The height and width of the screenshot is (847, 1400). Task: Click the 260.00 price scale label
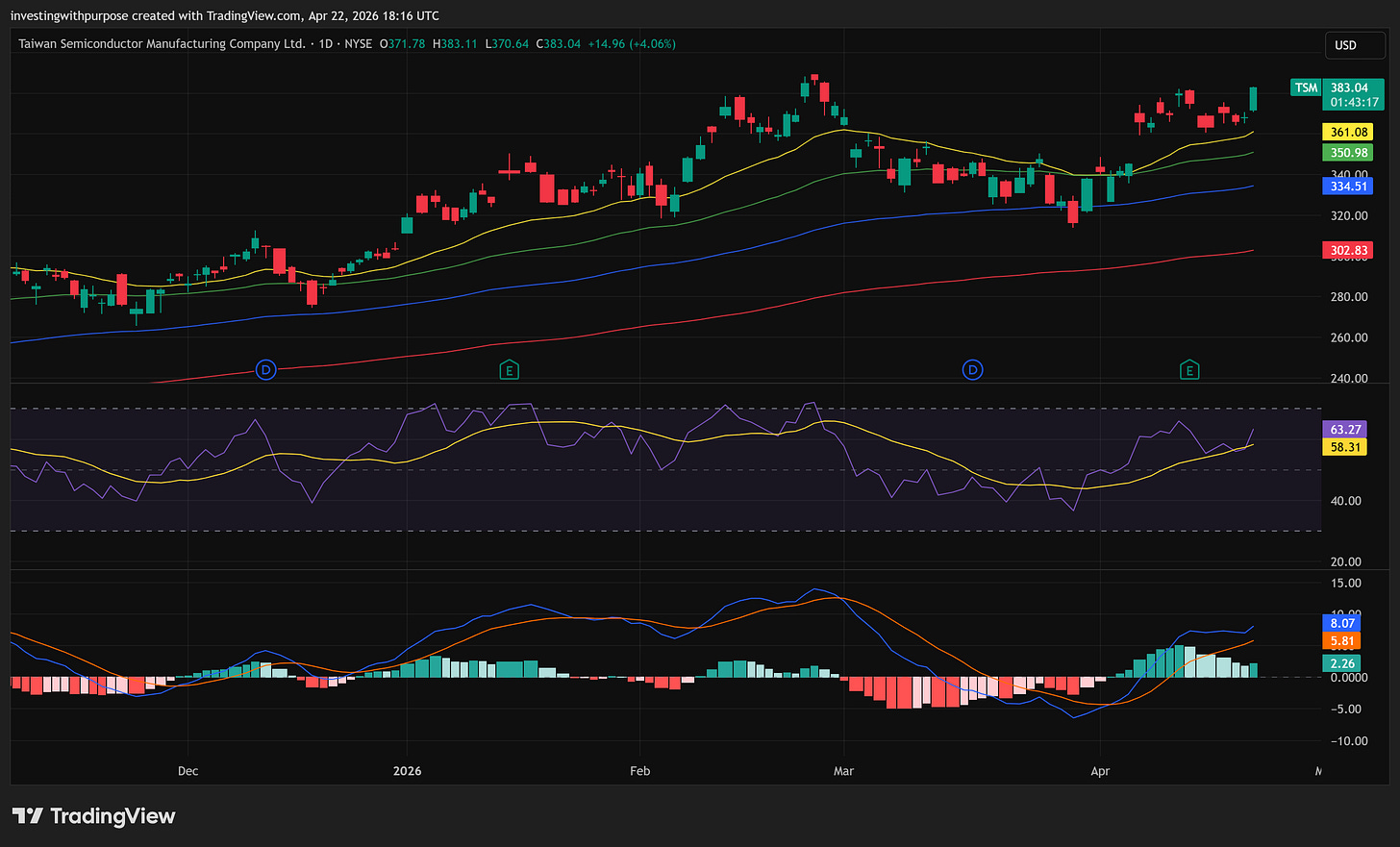pos(1349,337)
